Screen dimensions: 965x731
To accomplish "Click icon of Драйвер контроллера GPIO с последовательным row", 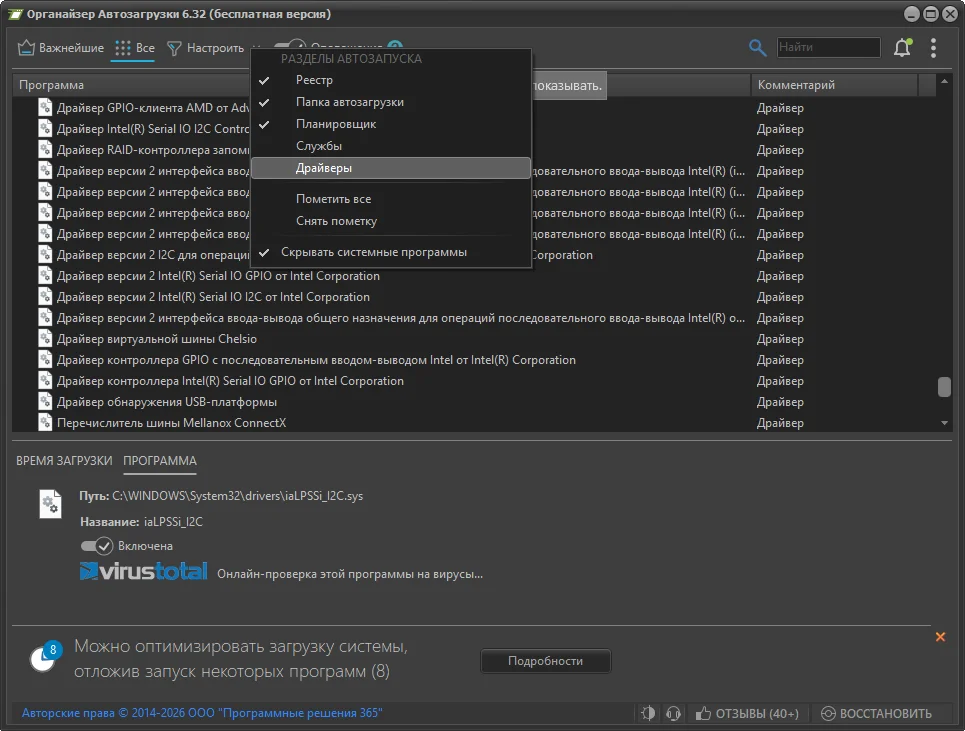I will tap(45, 360).
